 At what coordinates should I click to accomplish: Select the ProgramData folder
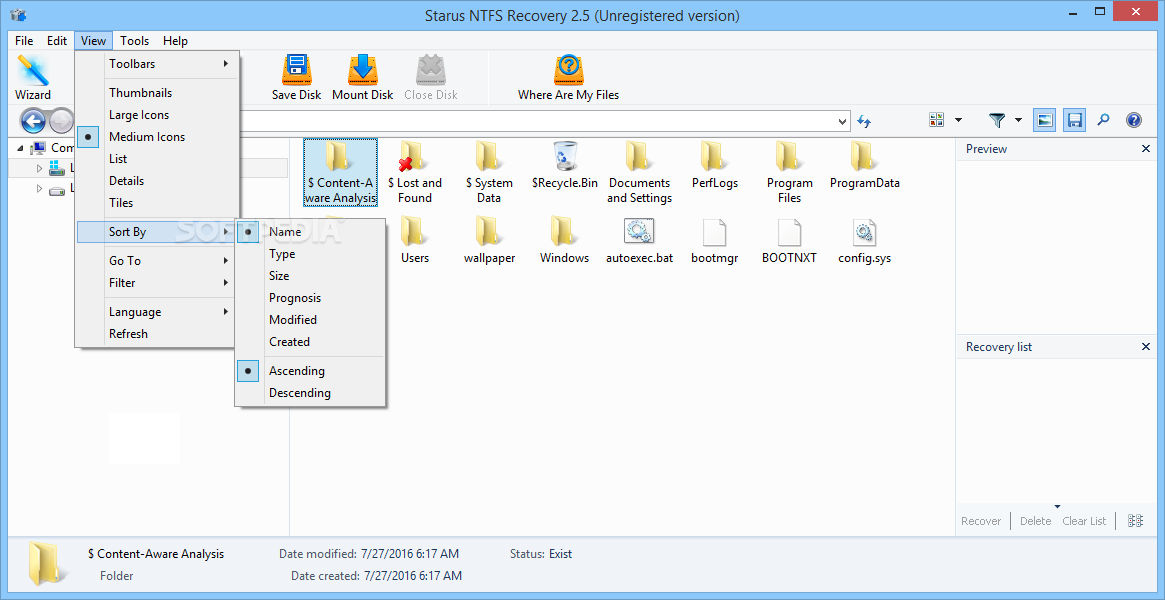864,165
